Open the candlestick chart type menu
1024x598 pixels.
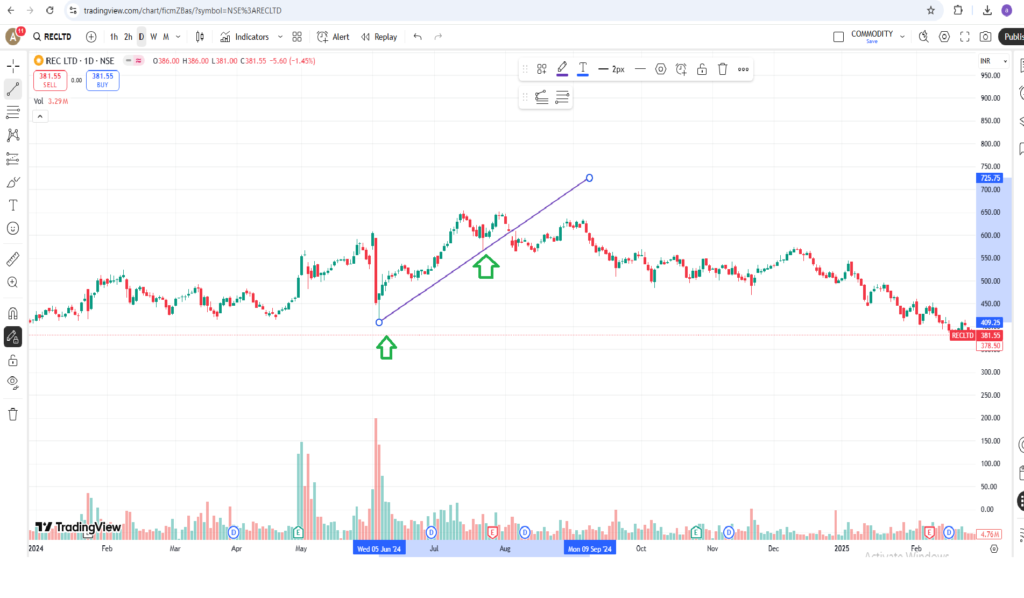200,37
